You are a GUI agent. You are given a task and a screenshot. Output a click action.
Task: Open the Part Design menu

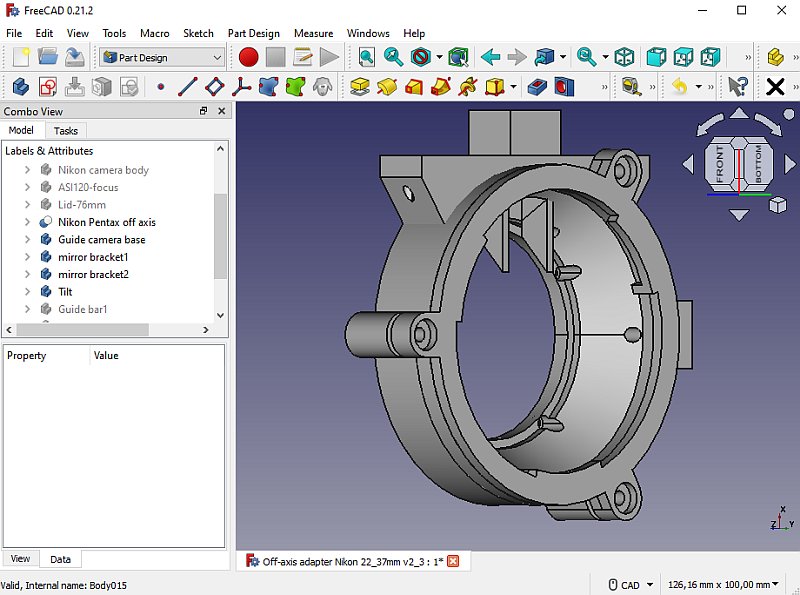(254, 33)
